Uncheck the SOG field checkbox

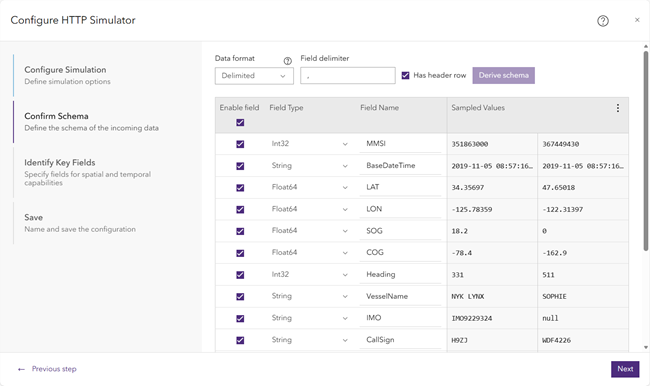click(240, 231)
